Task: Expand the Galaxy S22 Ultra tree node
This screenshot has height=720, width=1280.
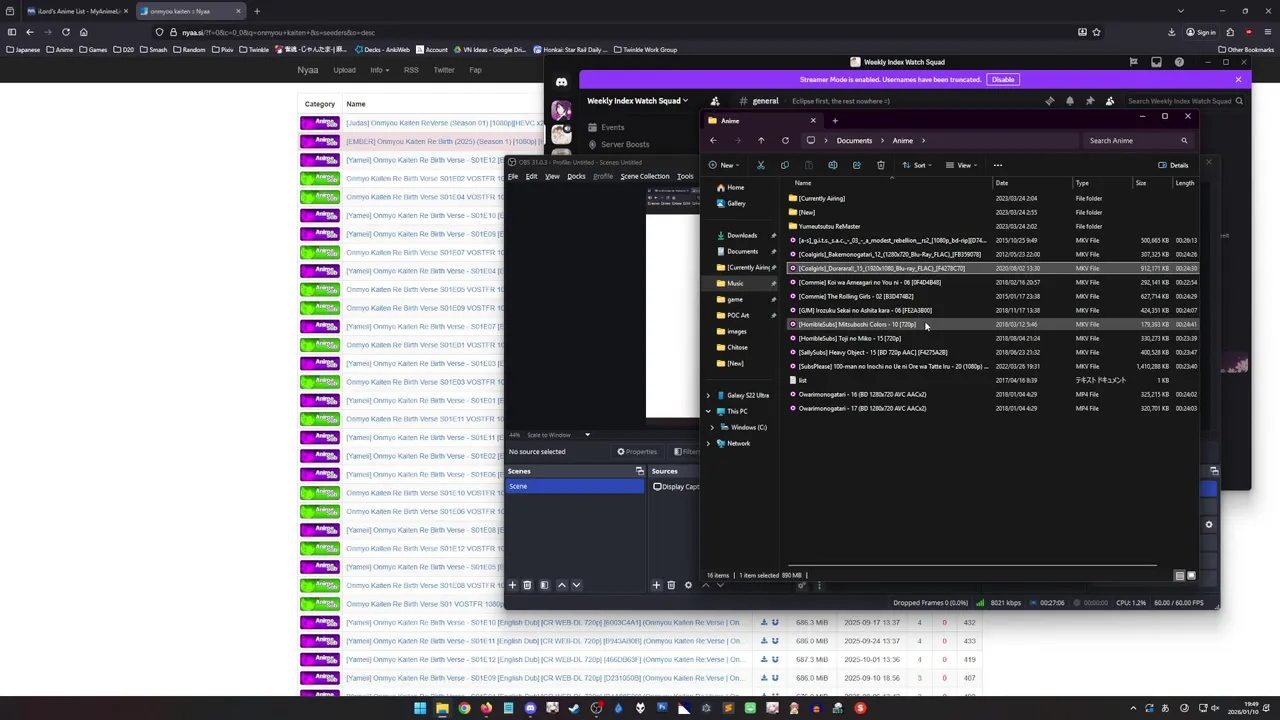Action: [x=709, y=396]
